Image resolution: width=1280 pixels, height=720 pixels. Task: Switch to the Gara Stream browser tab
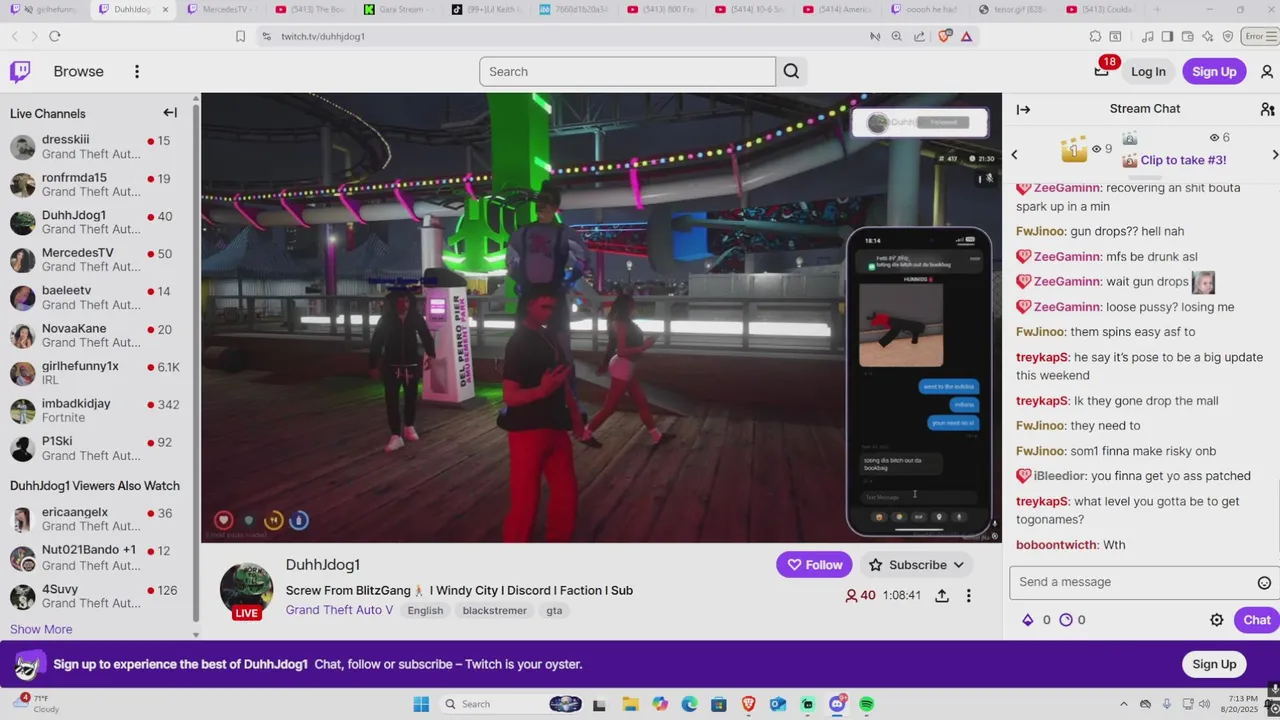(400, 9)
